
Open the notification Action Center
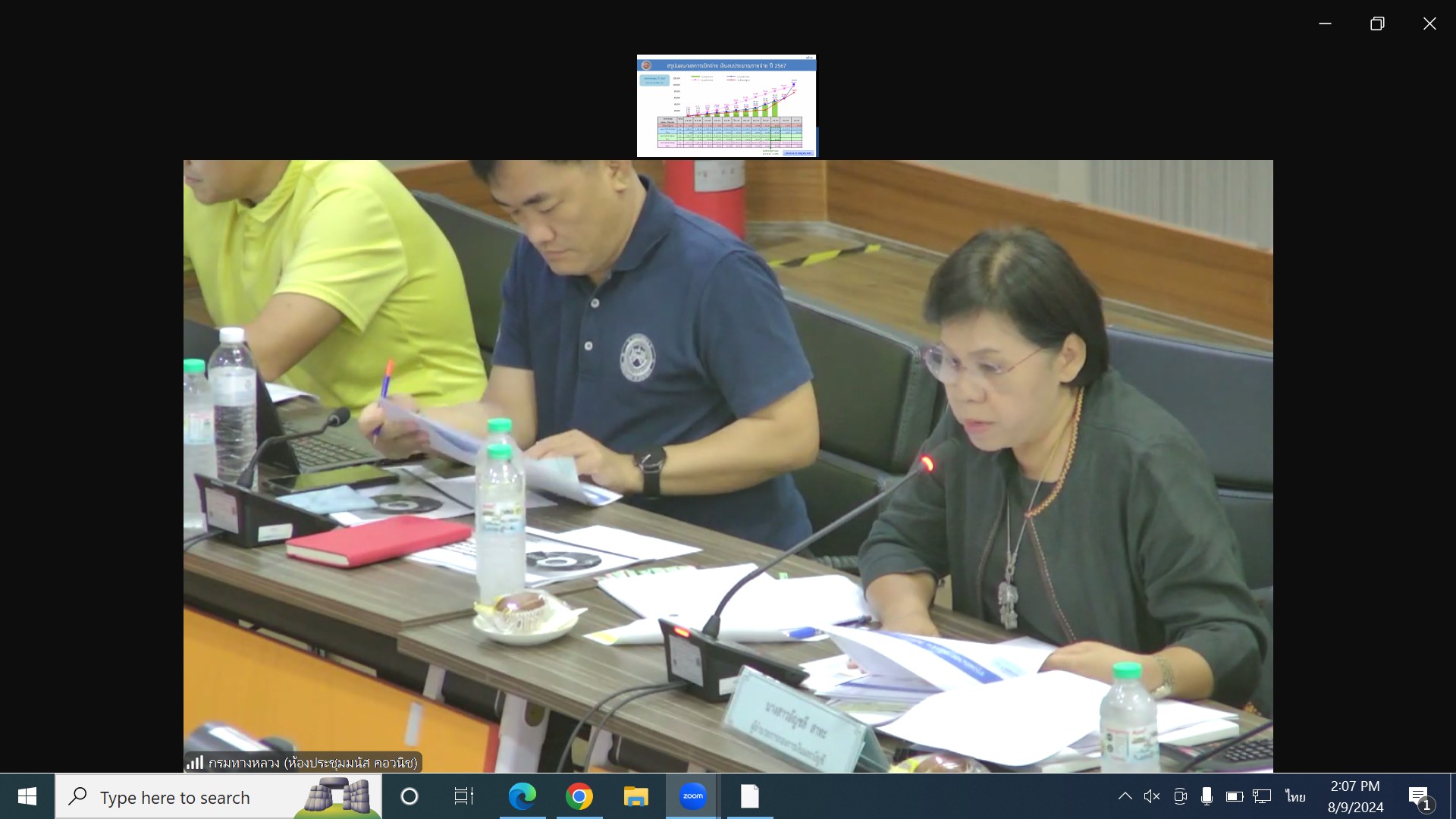click(1419, 796)
